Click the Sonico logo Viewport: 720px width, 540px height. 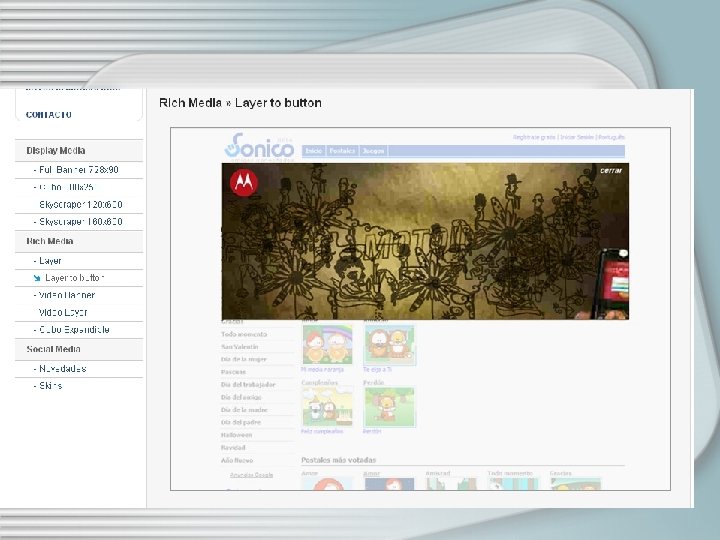(259, 146)
